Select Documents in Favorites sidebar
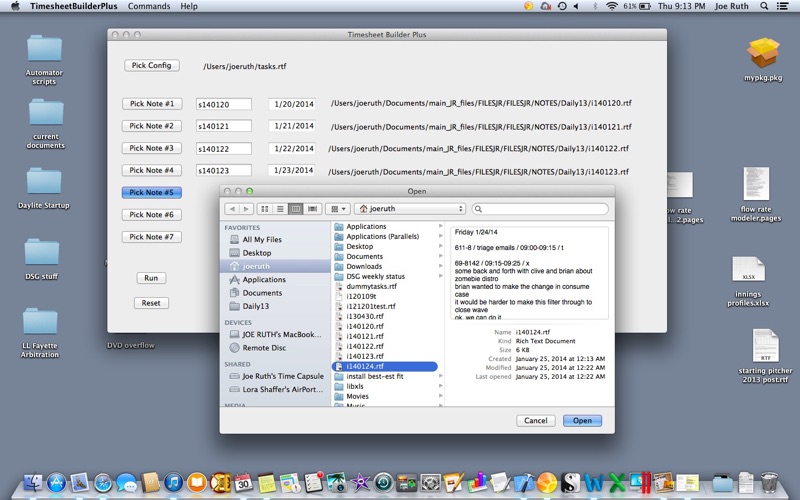This screenshot has height=500, width=800. [262, 293]
